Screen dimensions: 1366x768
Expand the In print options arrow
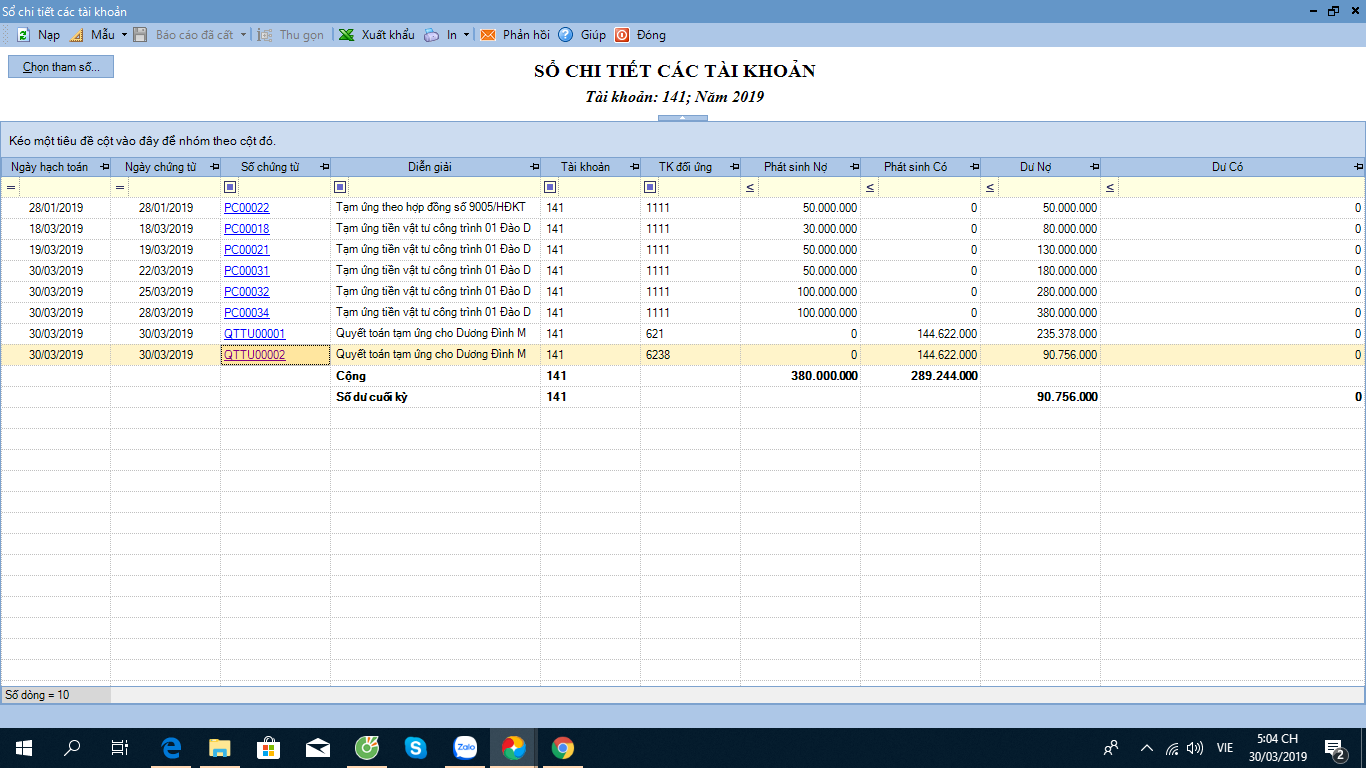tap(466, 35)
